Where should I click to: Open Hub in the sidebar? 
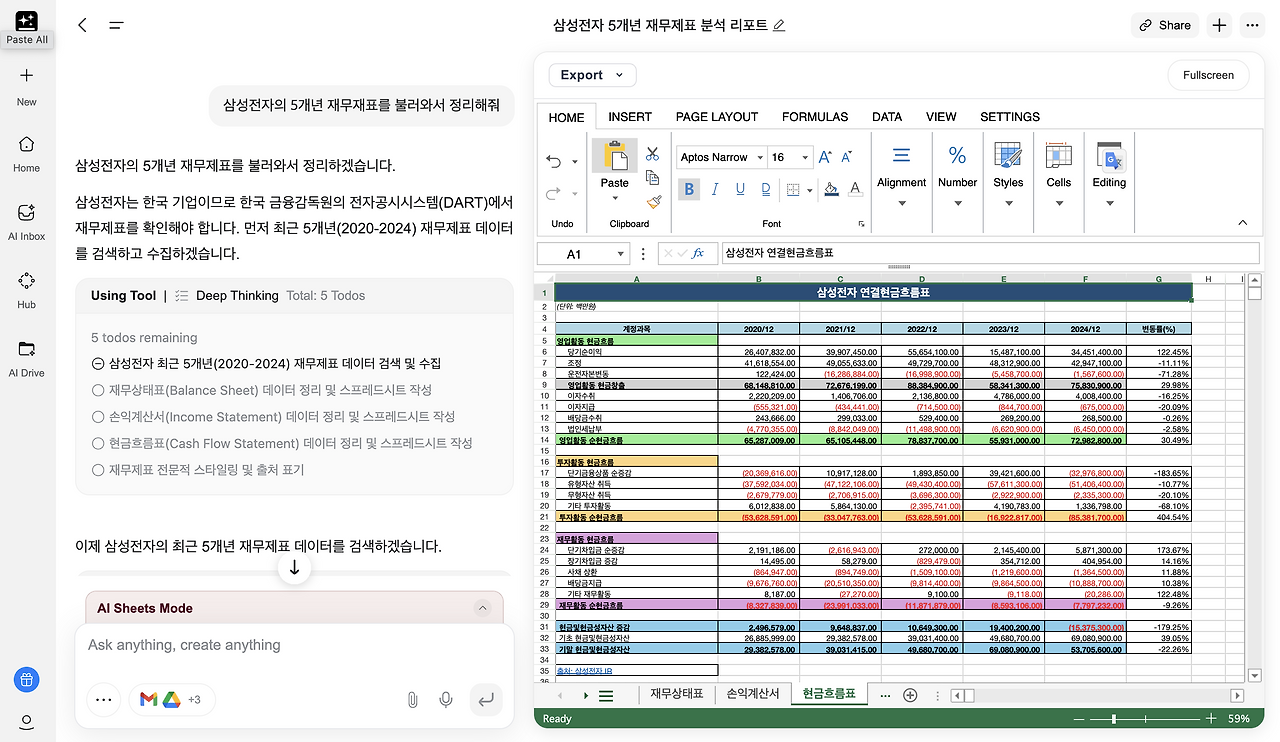(x=27, y=281)
